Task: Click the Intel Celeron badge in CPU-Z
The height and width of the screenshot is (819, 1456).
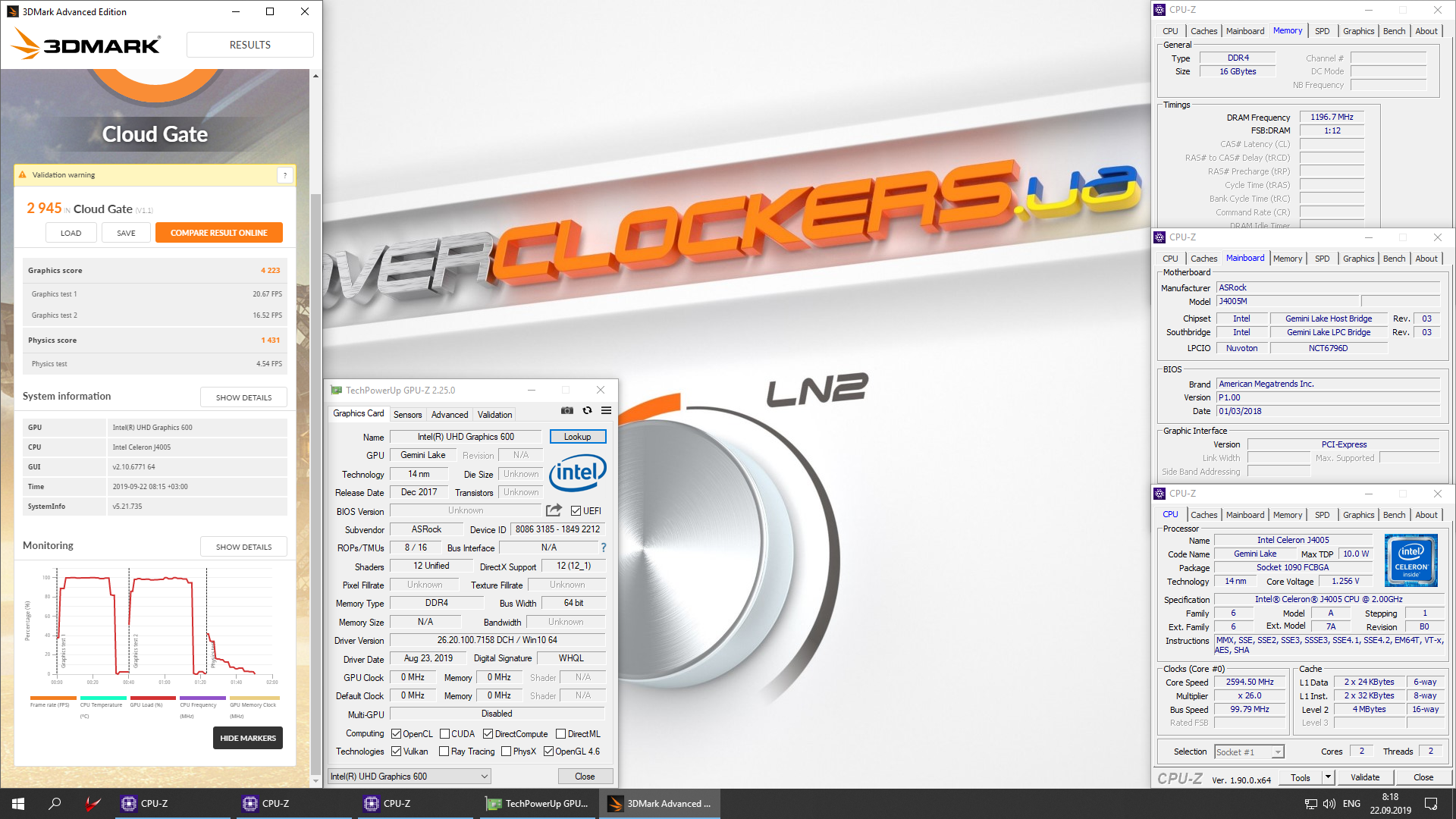Action: pyautogui.click(x=1410, y=560)
